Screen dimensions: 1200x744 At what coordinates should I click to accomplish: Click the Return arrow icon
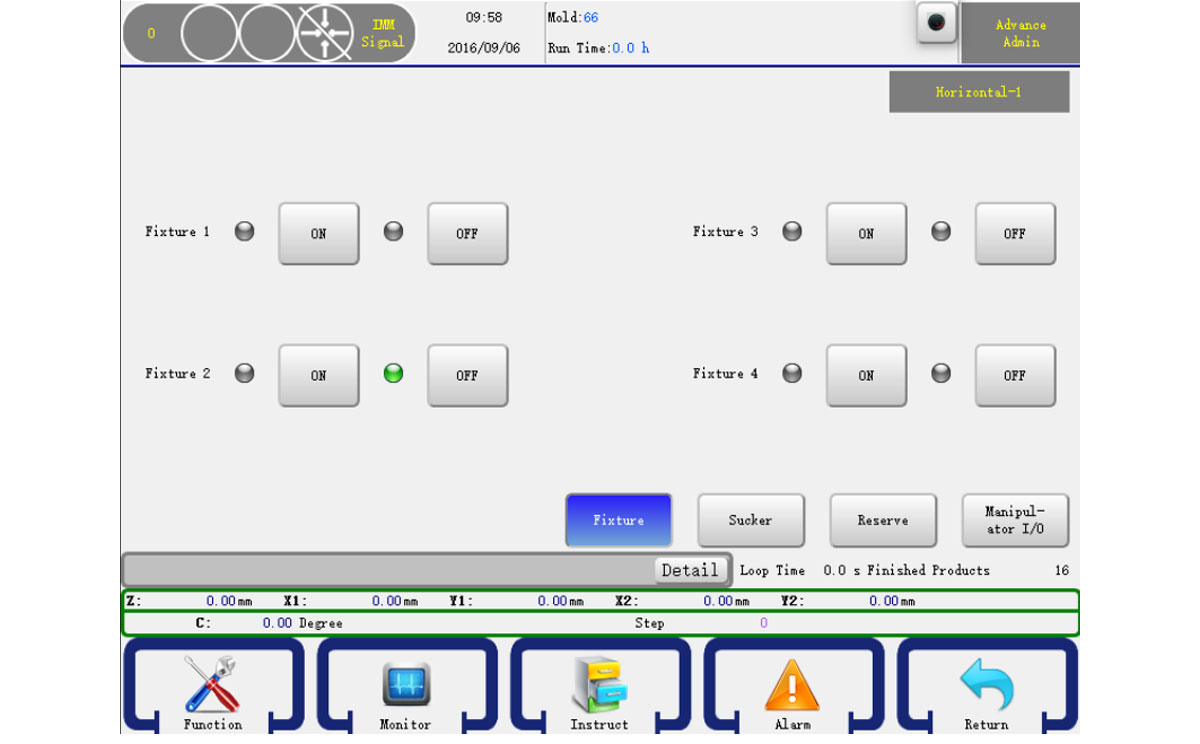click(x=986, y=685)
